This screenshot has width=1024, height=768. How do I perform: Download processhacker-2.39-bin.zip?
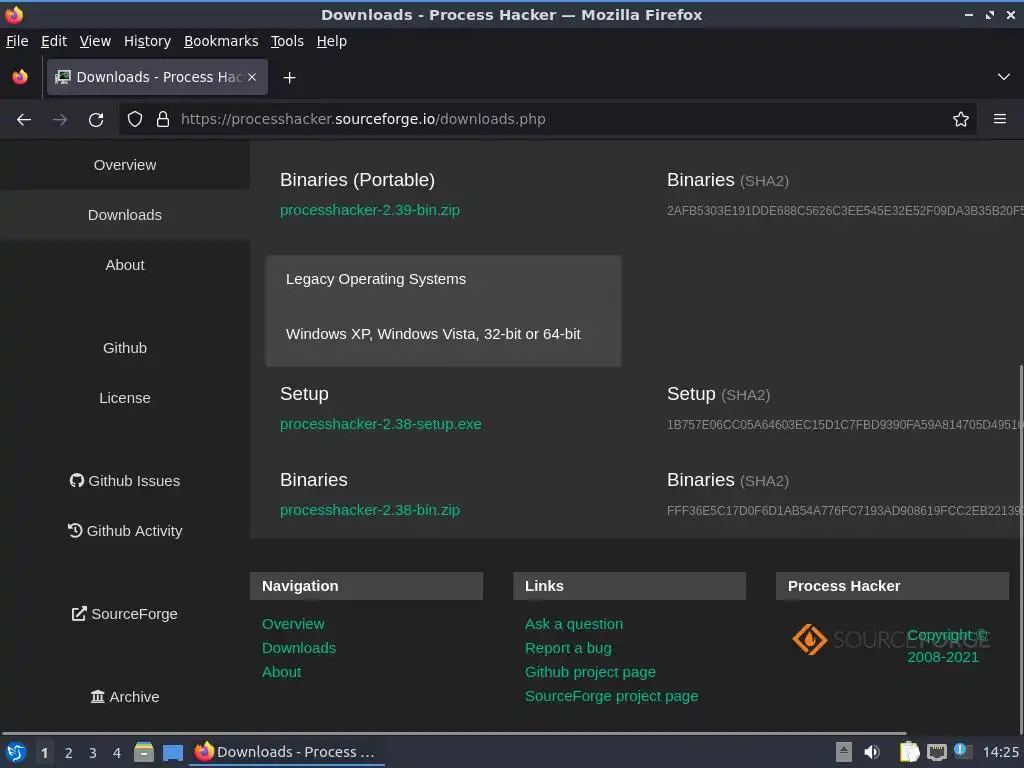tap(370, 210)
